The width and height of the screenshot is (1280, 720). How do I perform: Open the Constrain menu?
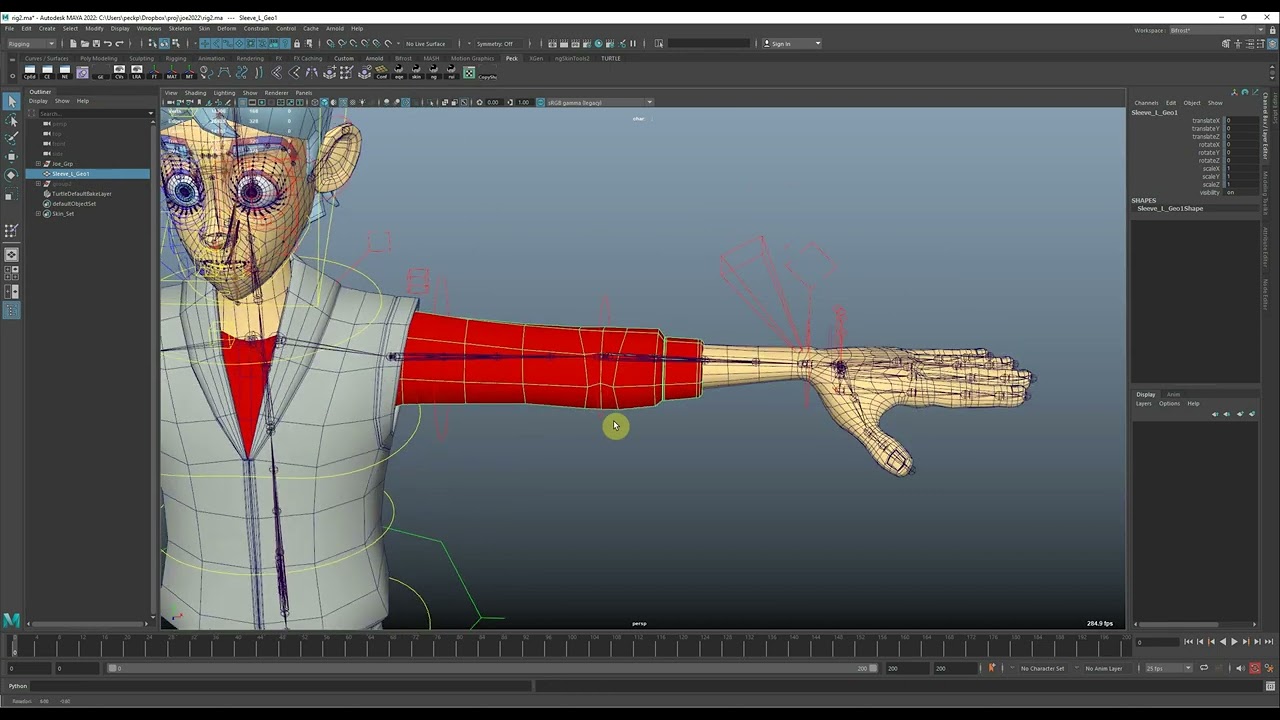[x=256, y=28]
